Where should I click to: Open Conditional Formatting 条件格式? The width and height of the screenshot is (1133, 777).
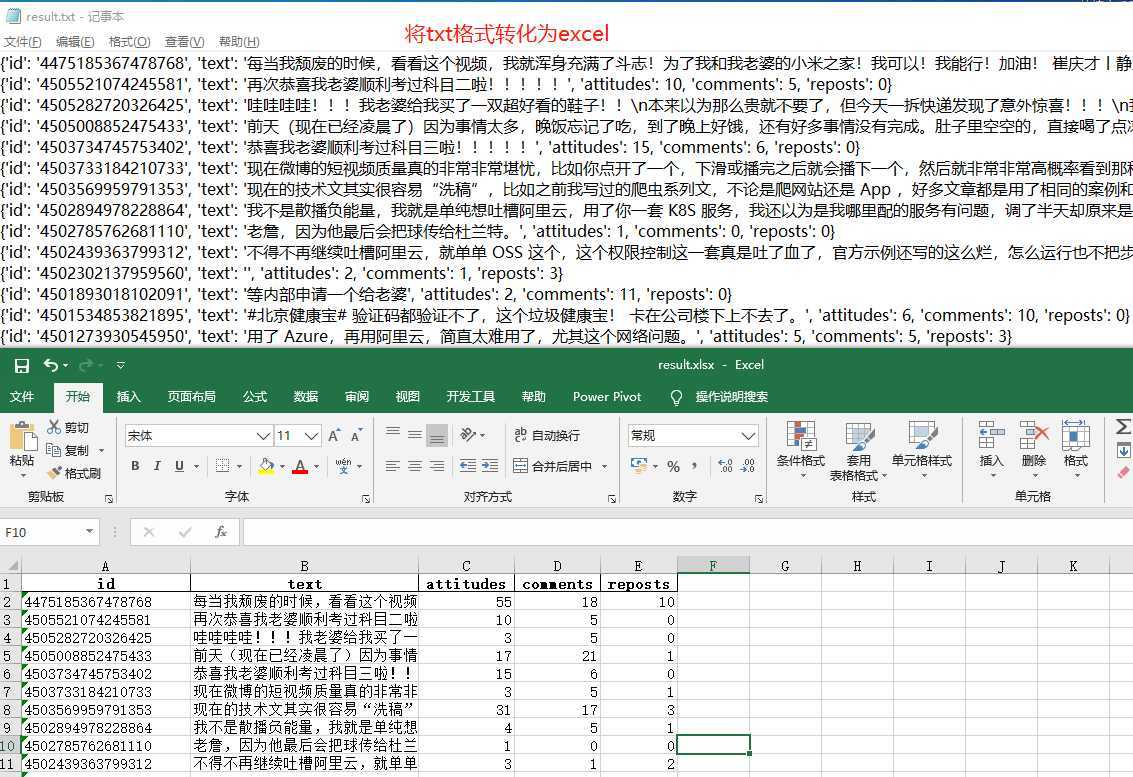[x=801, y=450]
